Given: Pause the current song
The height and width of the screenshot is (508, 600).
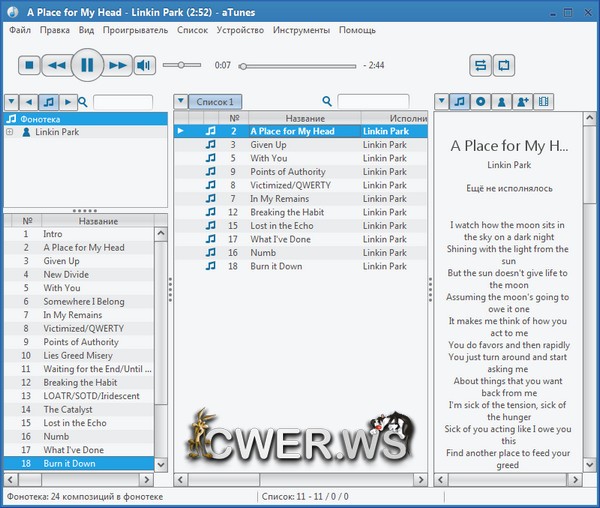Looking at the screenshot, I should (x=87, y=66).
